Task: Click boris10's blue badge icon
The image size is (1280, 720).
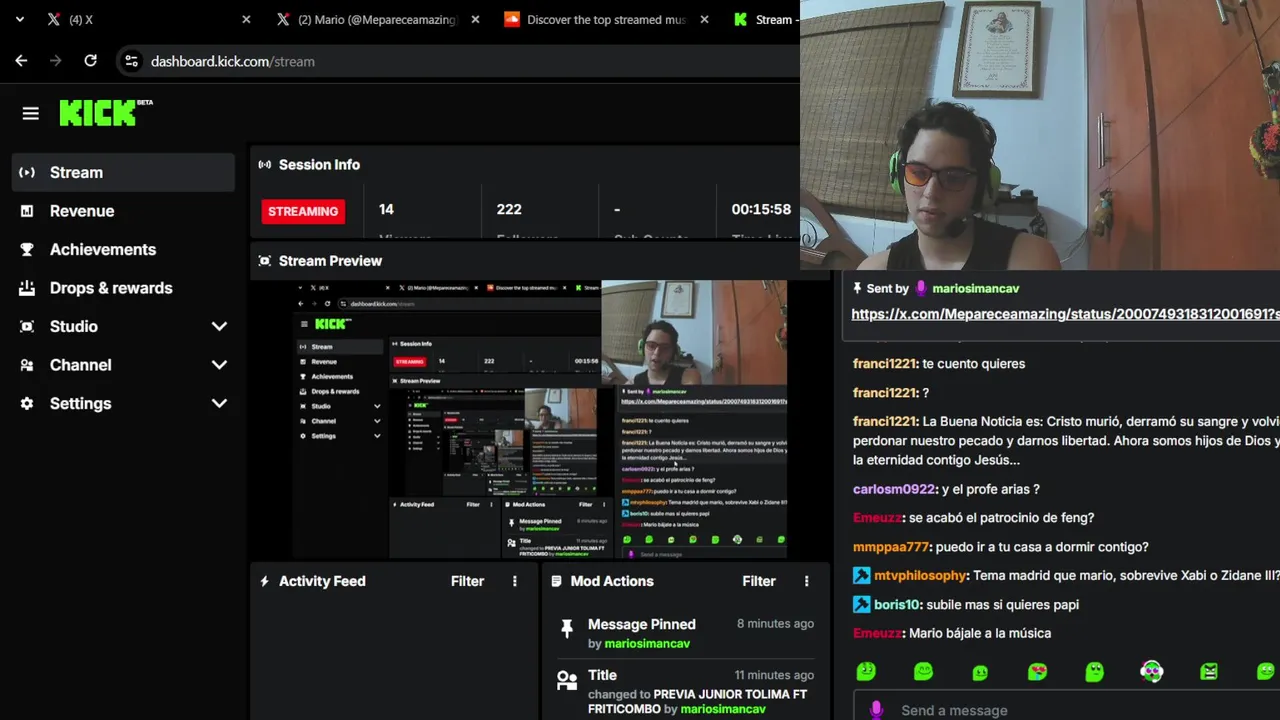Action: tap(861, 605)
